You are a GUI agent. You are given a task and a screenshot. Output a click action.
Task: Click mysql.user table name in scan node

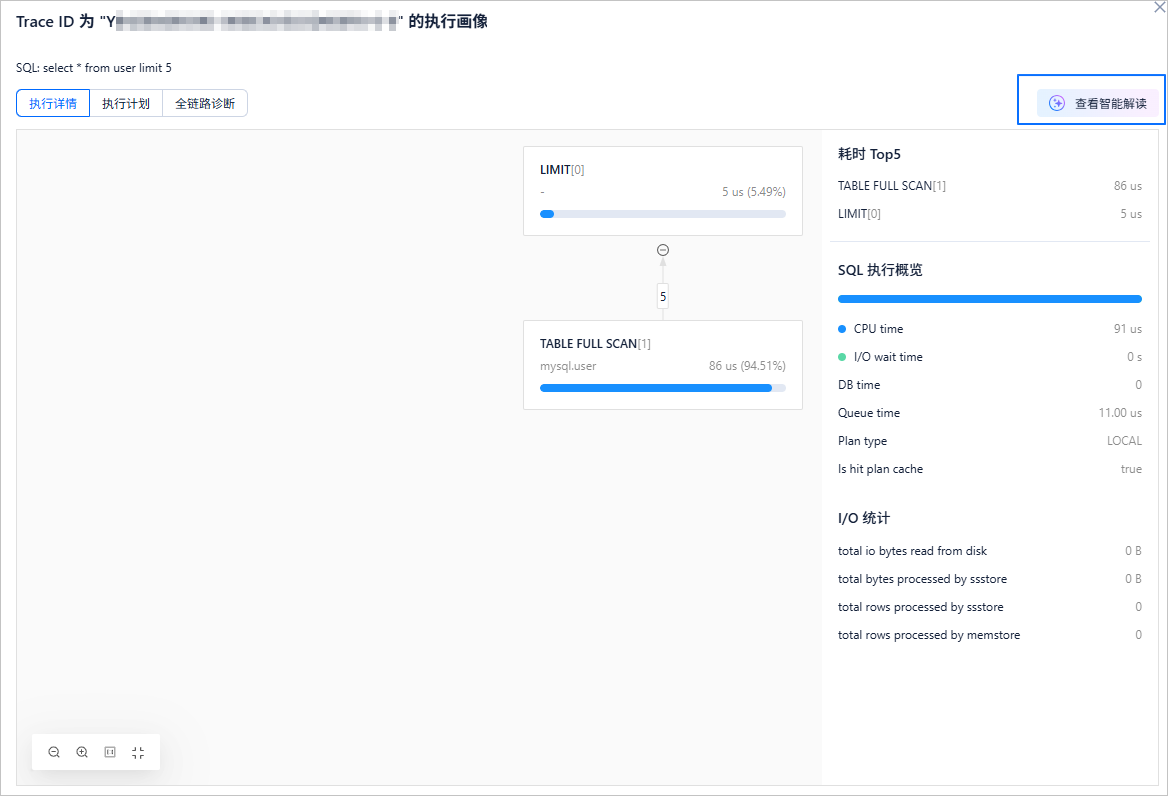tap(568, 366)
